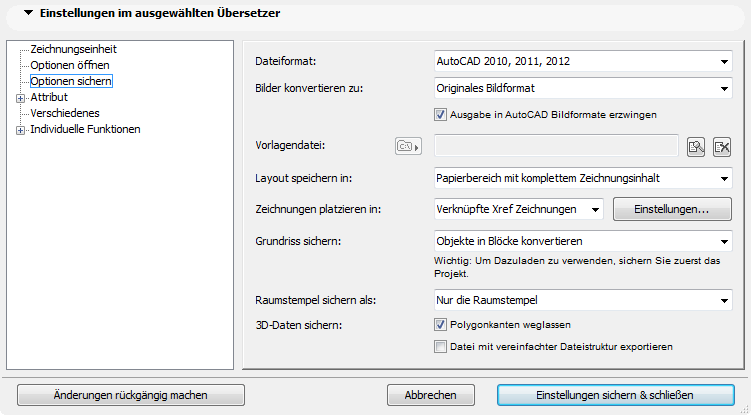Open the Raumstempel sichern als dropdown
The height and width of the screenshot is (415, 751).
coord(583,300)
